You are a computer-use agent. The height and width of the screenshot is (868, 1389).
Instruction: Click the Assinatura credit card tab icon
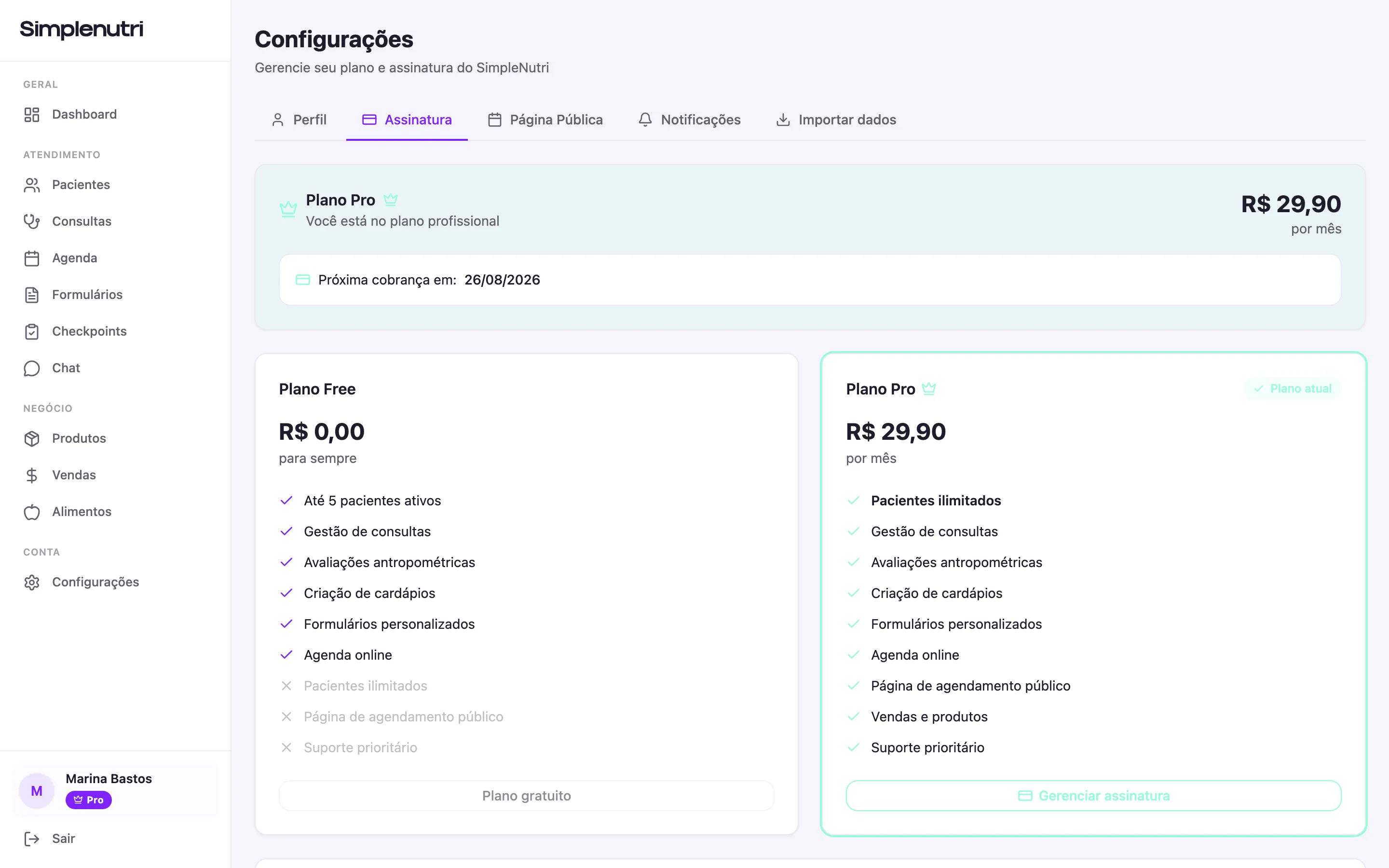point(369,120)
